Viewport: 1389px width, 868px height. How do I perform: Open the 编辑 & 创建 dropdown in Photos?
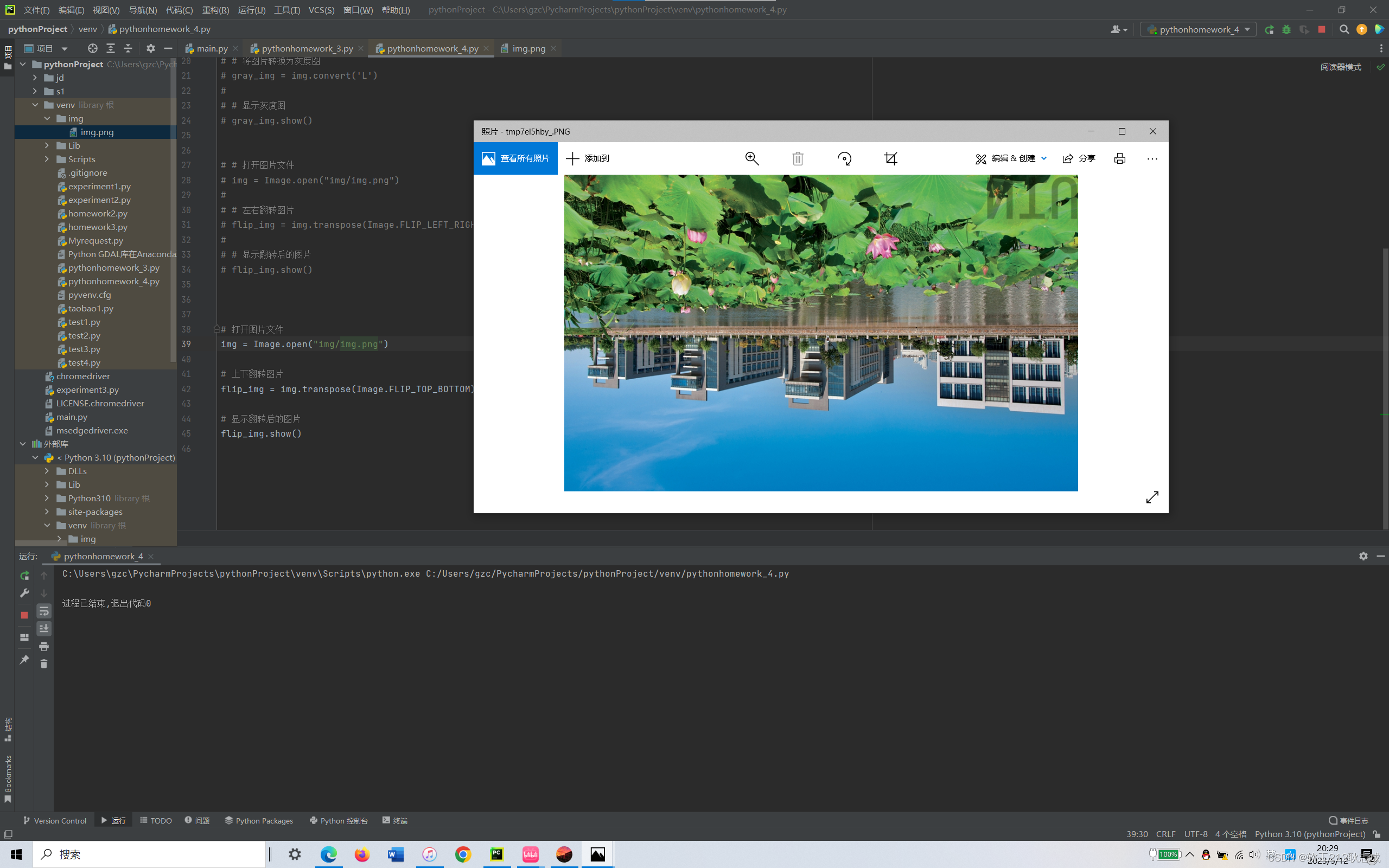click(1011, 158)
